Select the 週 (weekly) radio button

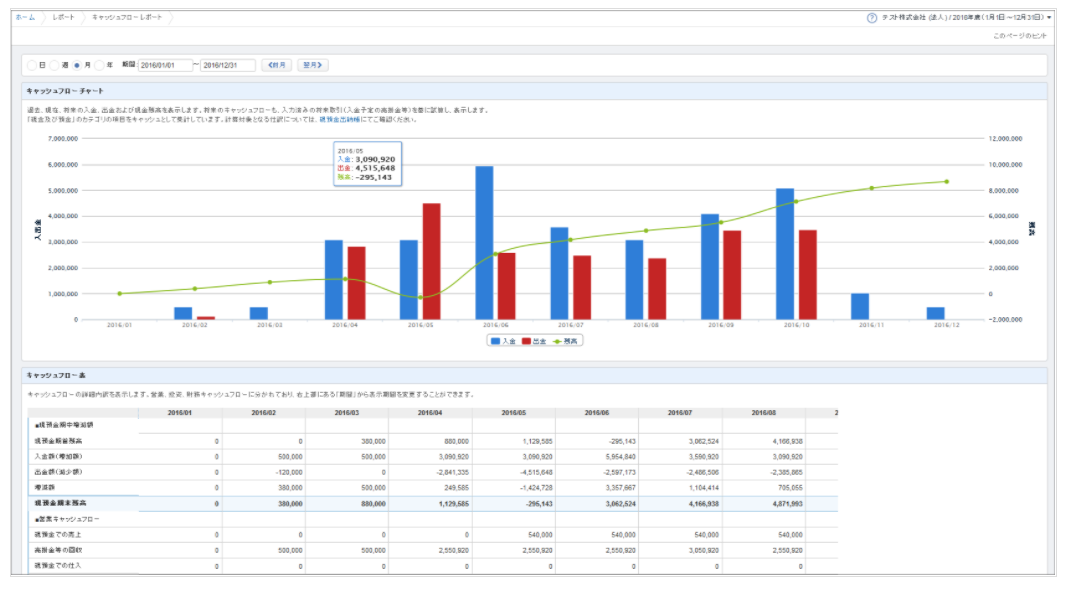(55, 65)
